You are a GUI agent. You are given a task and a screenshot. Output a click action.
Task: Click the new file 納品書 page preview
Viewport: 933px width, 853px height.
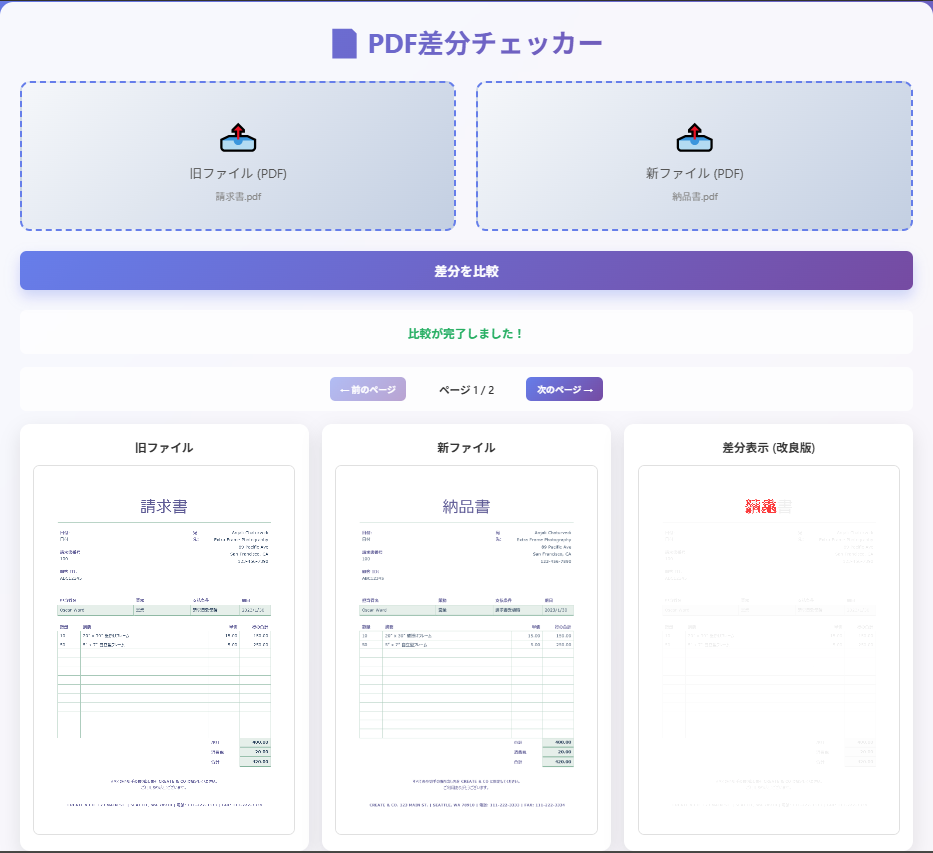click(466, 650)
